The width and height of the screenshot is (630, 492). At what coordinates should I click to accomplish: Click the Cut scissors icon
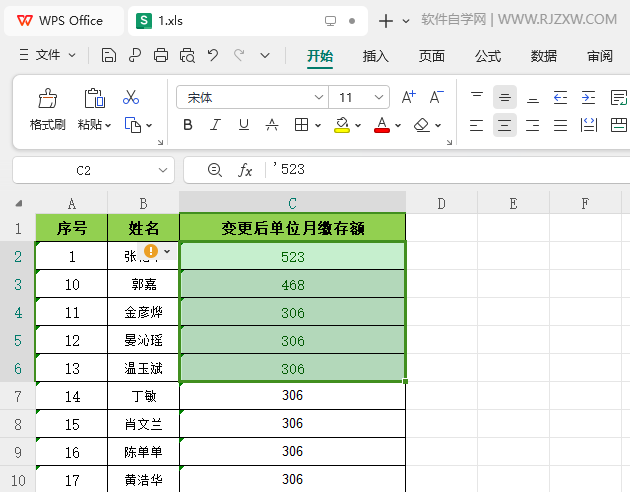tap(131, 97)
